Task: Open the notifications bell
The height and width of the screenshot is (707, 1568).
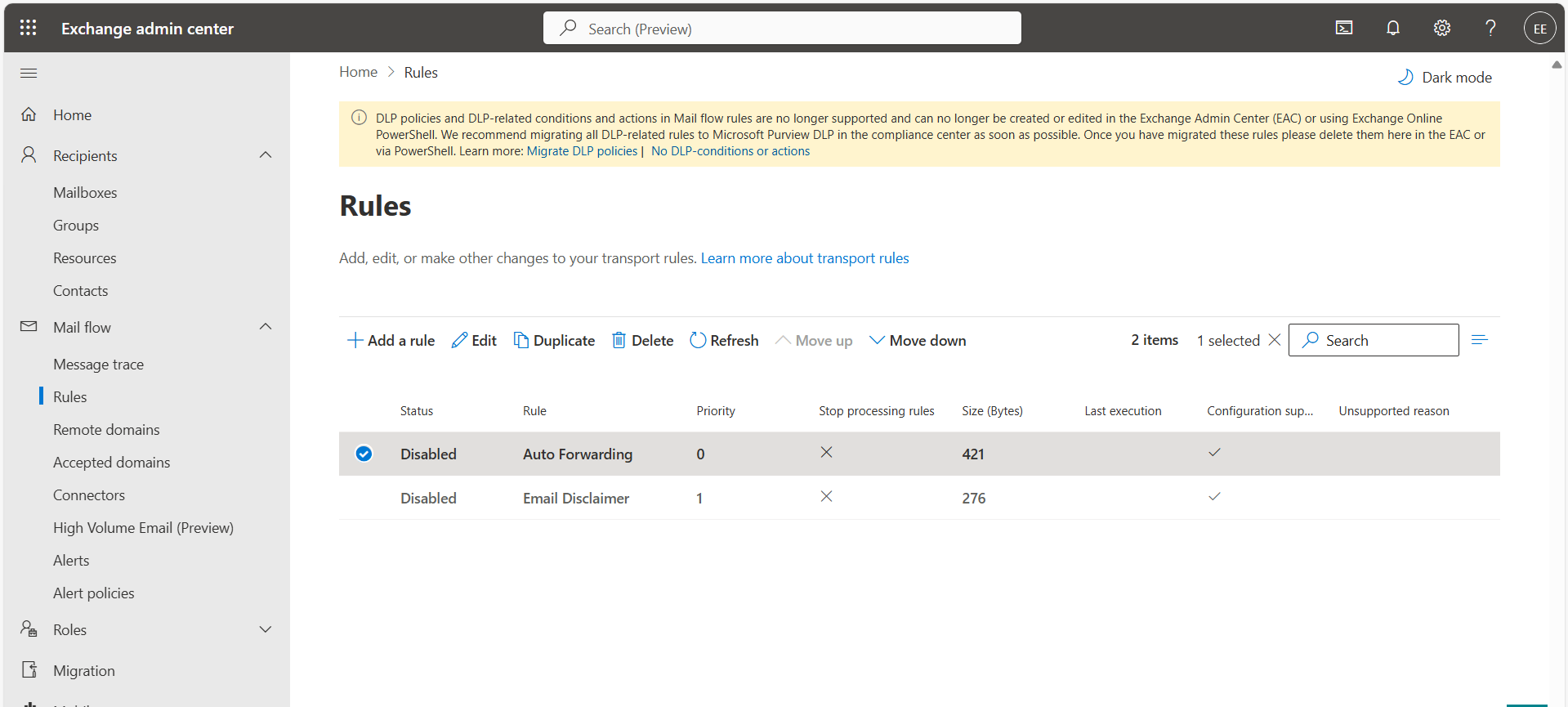Action: pyautogui.click(x=1392, y=28)
